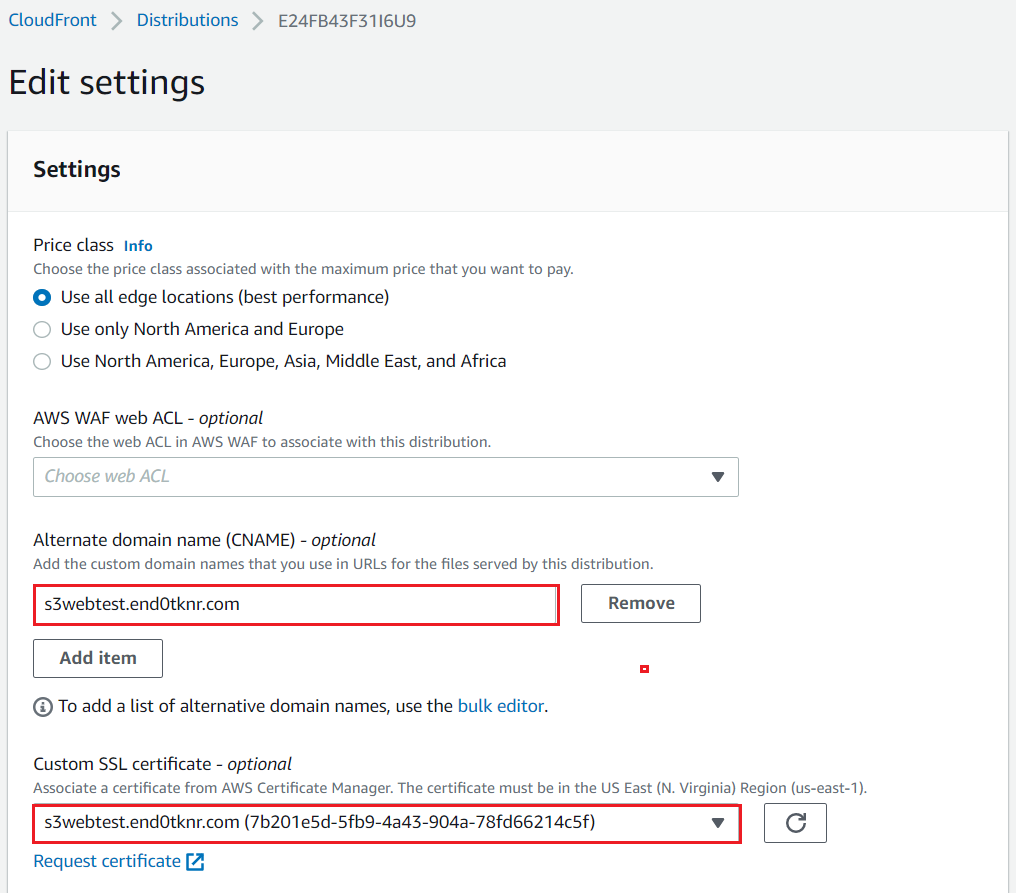
Task: Click the arrow on SSL certificate selector
Action: coord(717,823)
